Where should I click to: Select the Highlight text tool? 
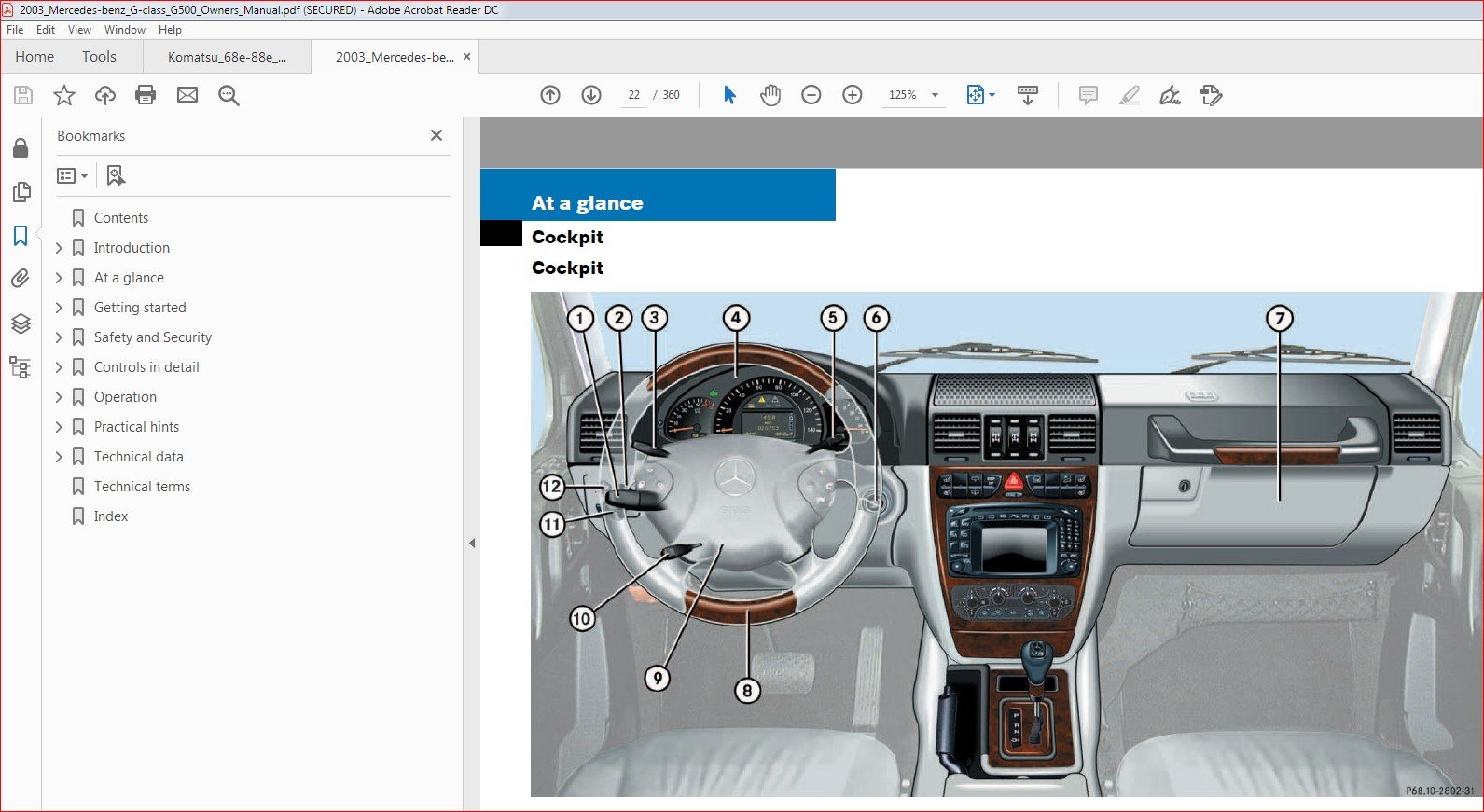(x=1129, y=95)
